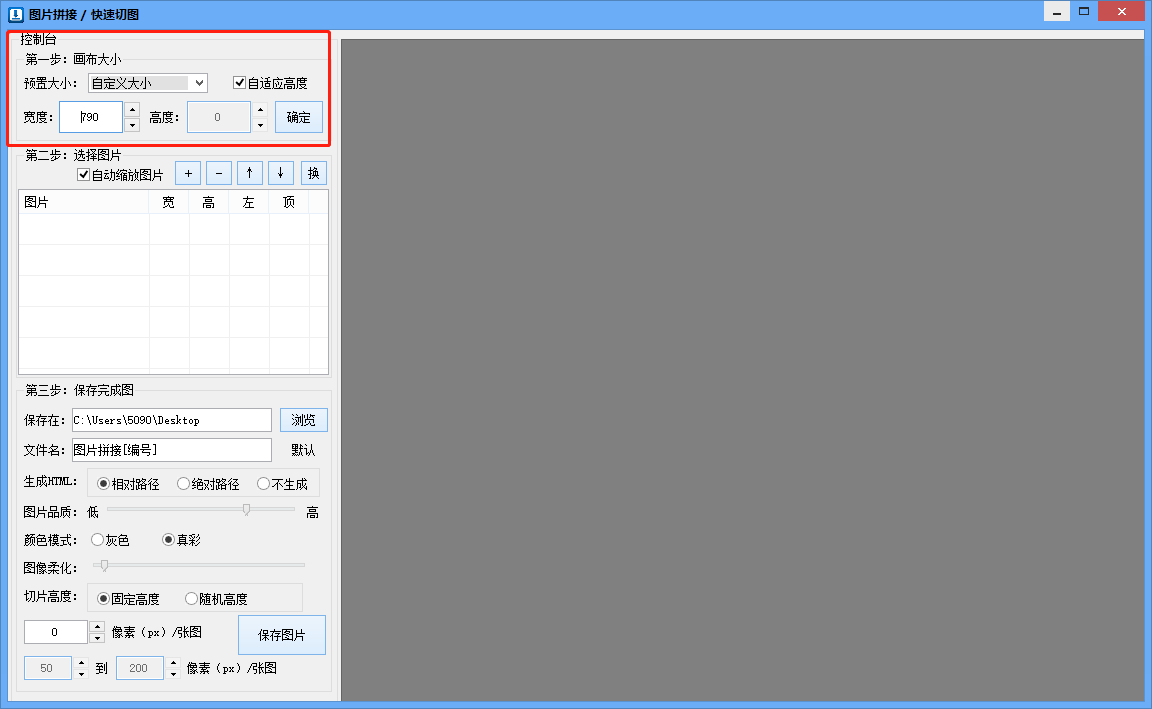Click the 确定 confirm button
The image size is (1152, 709).
298,117
